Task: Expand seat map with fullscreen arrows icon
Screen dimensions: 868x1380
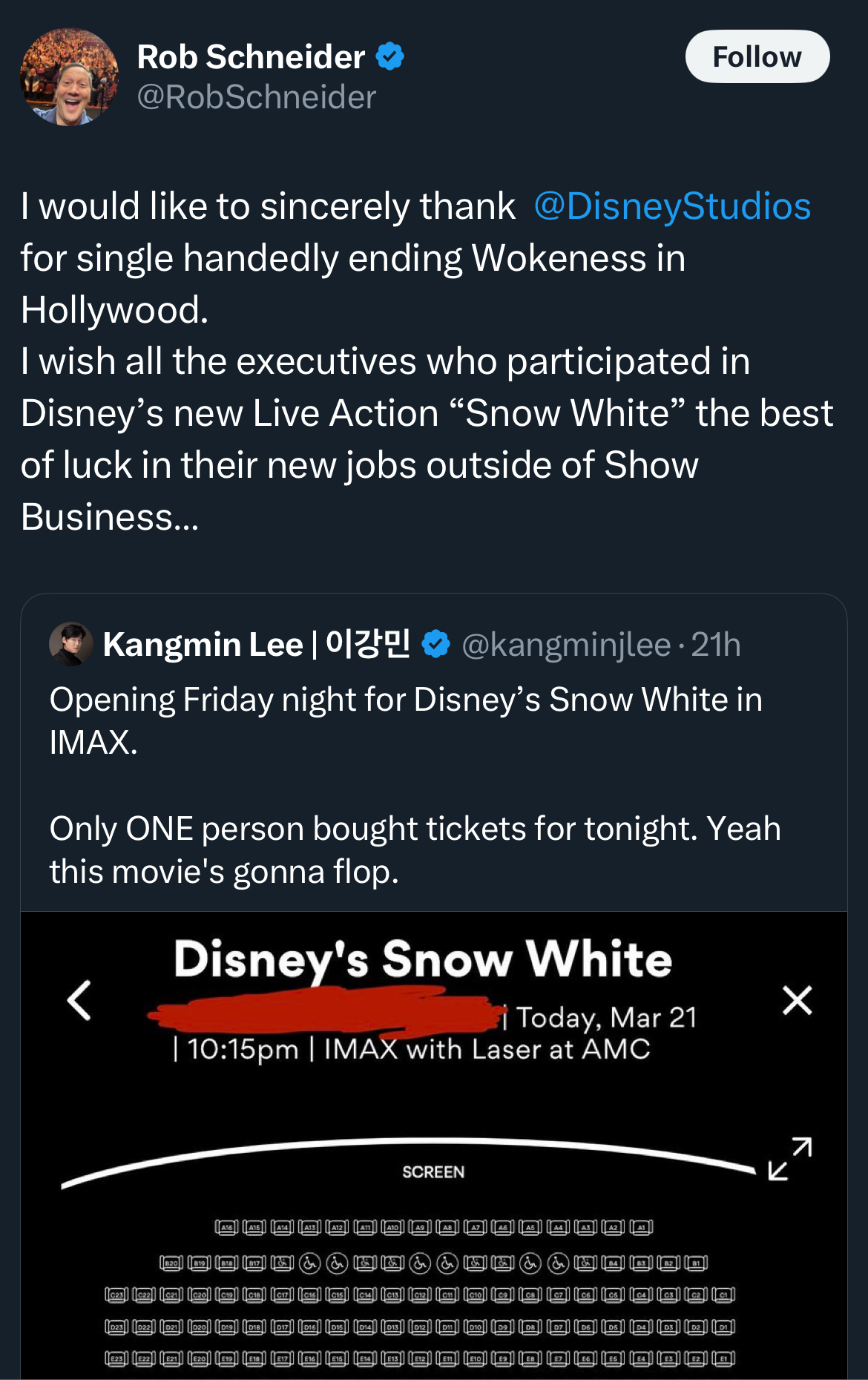Action: click(x=790, y=1158)
